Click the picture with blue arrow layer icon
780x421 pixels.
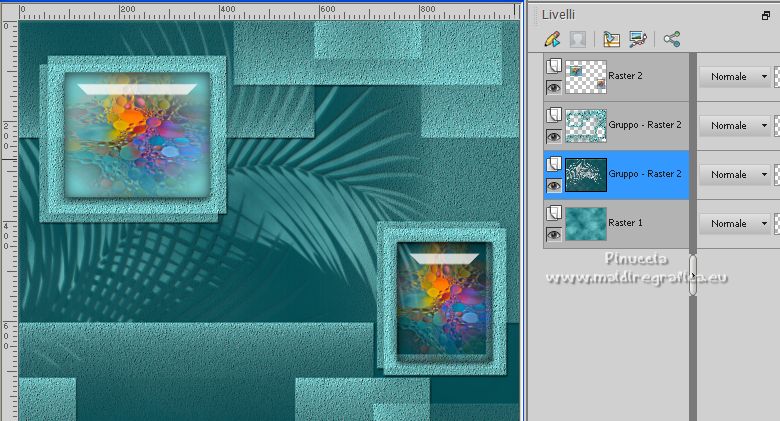611,39
